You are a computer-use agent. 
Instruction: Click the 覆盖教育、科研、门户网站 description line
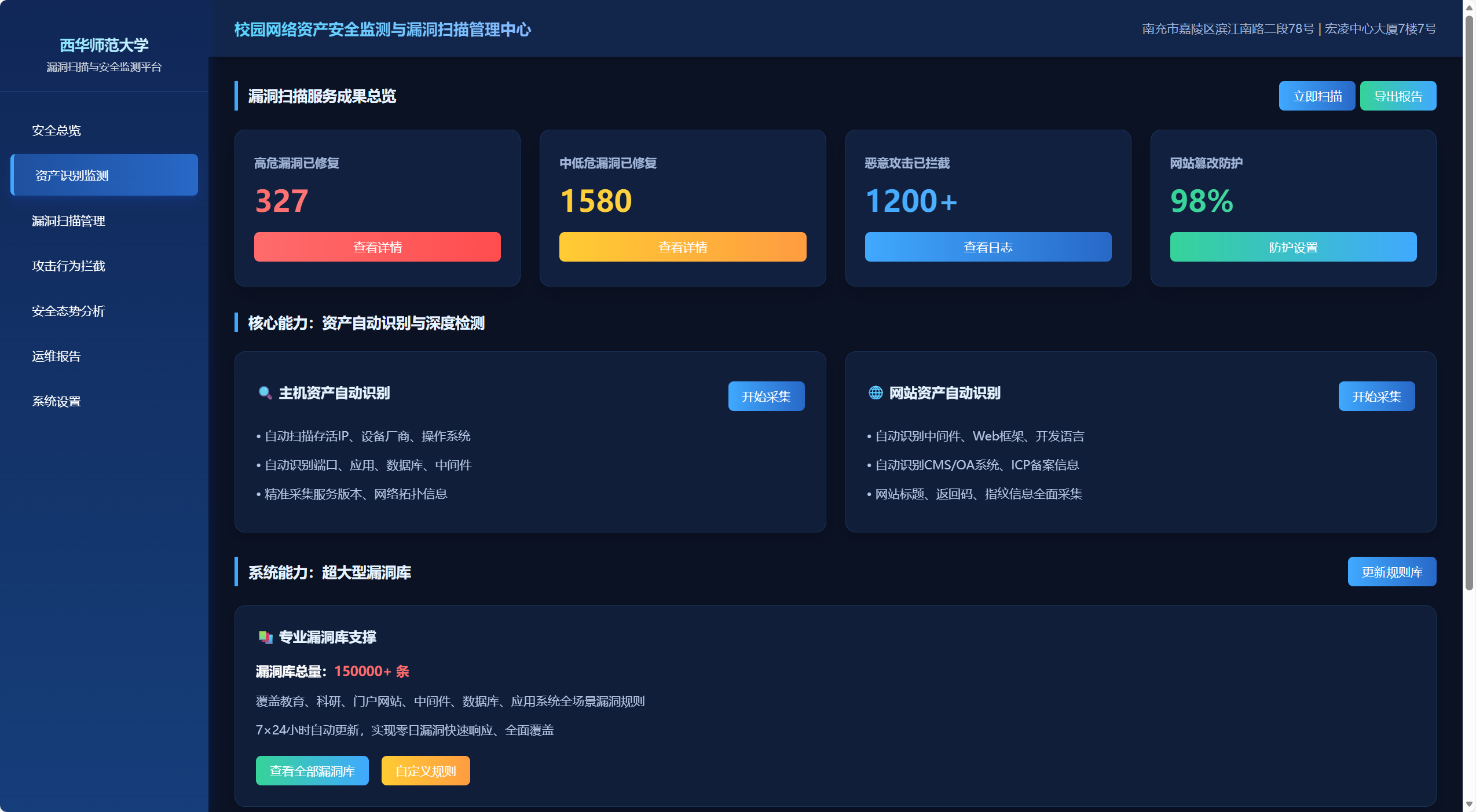pos(451,701)
